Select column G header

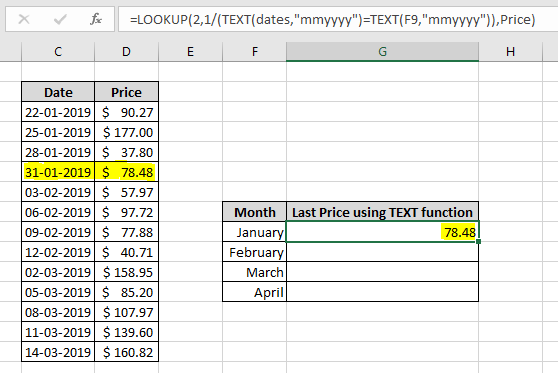(383, 52)
